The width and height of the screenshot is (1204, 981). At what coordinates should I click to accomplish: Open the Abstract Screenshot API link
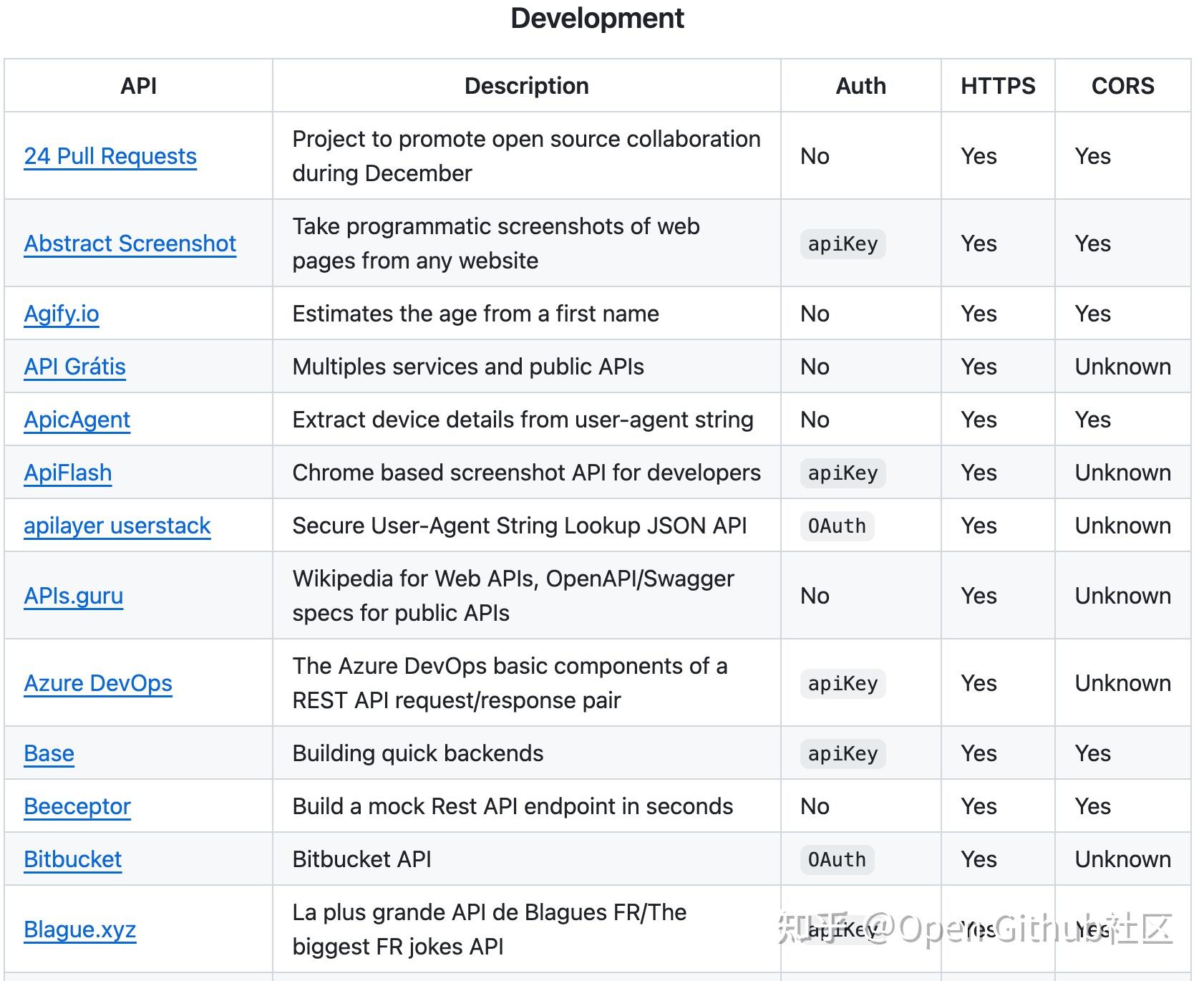pos(130,243)
